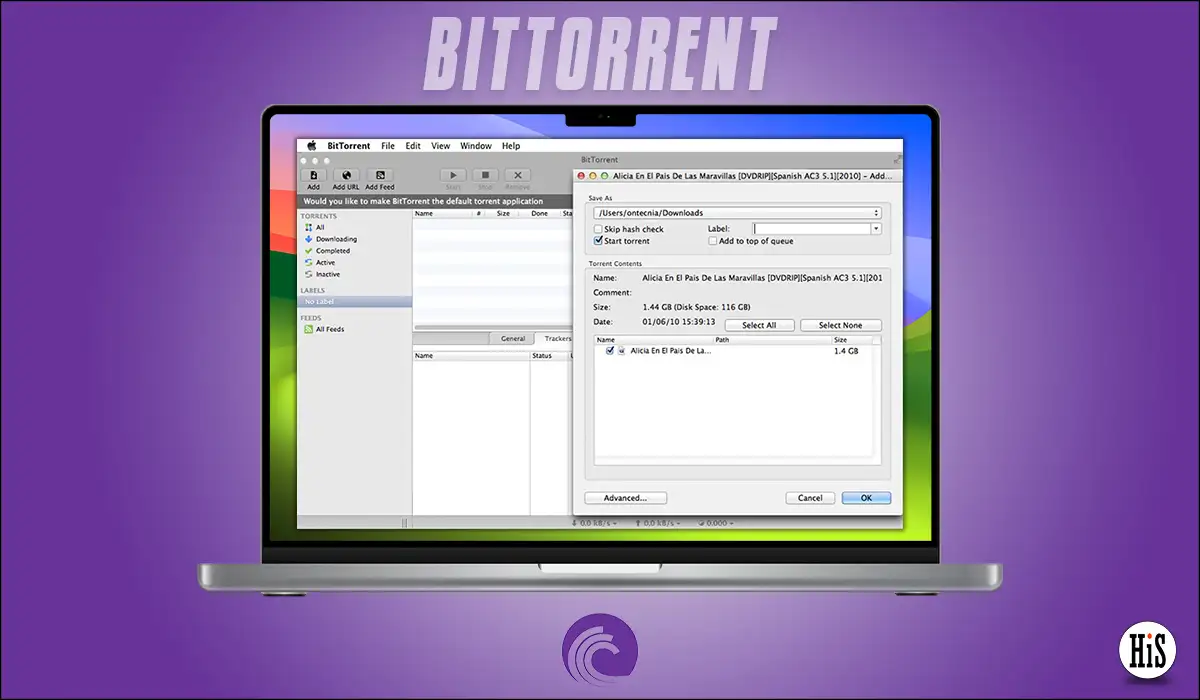Uncheck the Alicia En El Pais file checkbox
Image resolution: width=1200 pixels, height=700 pixels.
pos(609,351)
